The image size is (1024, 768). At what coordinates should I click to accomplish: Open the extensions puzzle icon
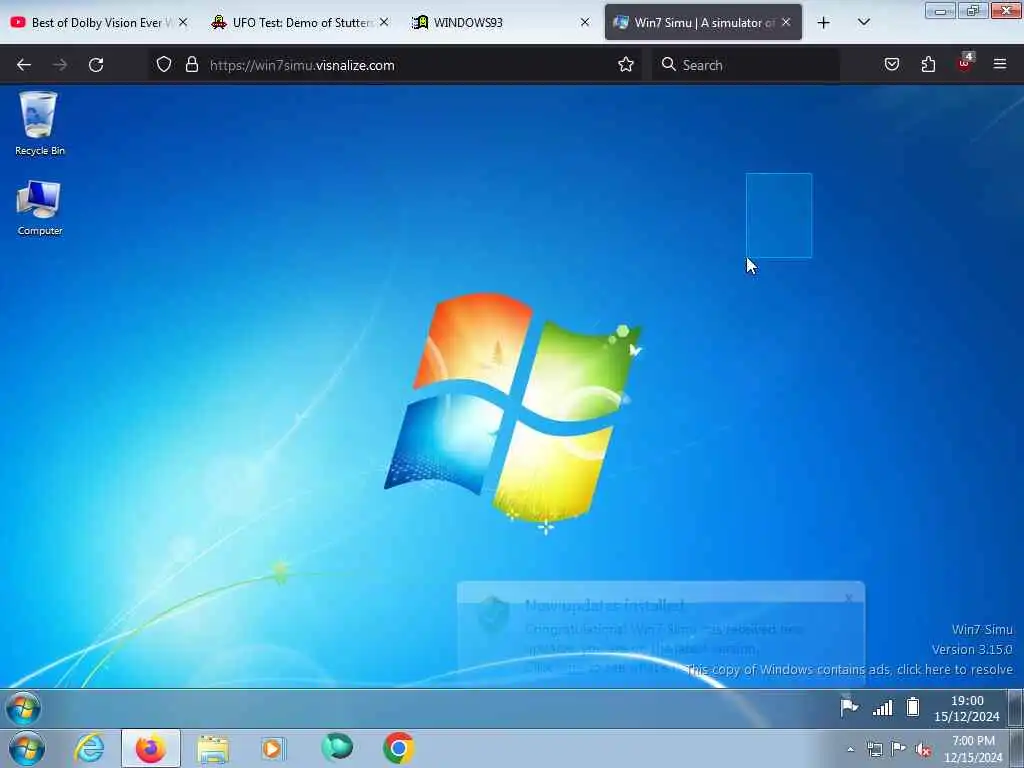tap(928, 65)
